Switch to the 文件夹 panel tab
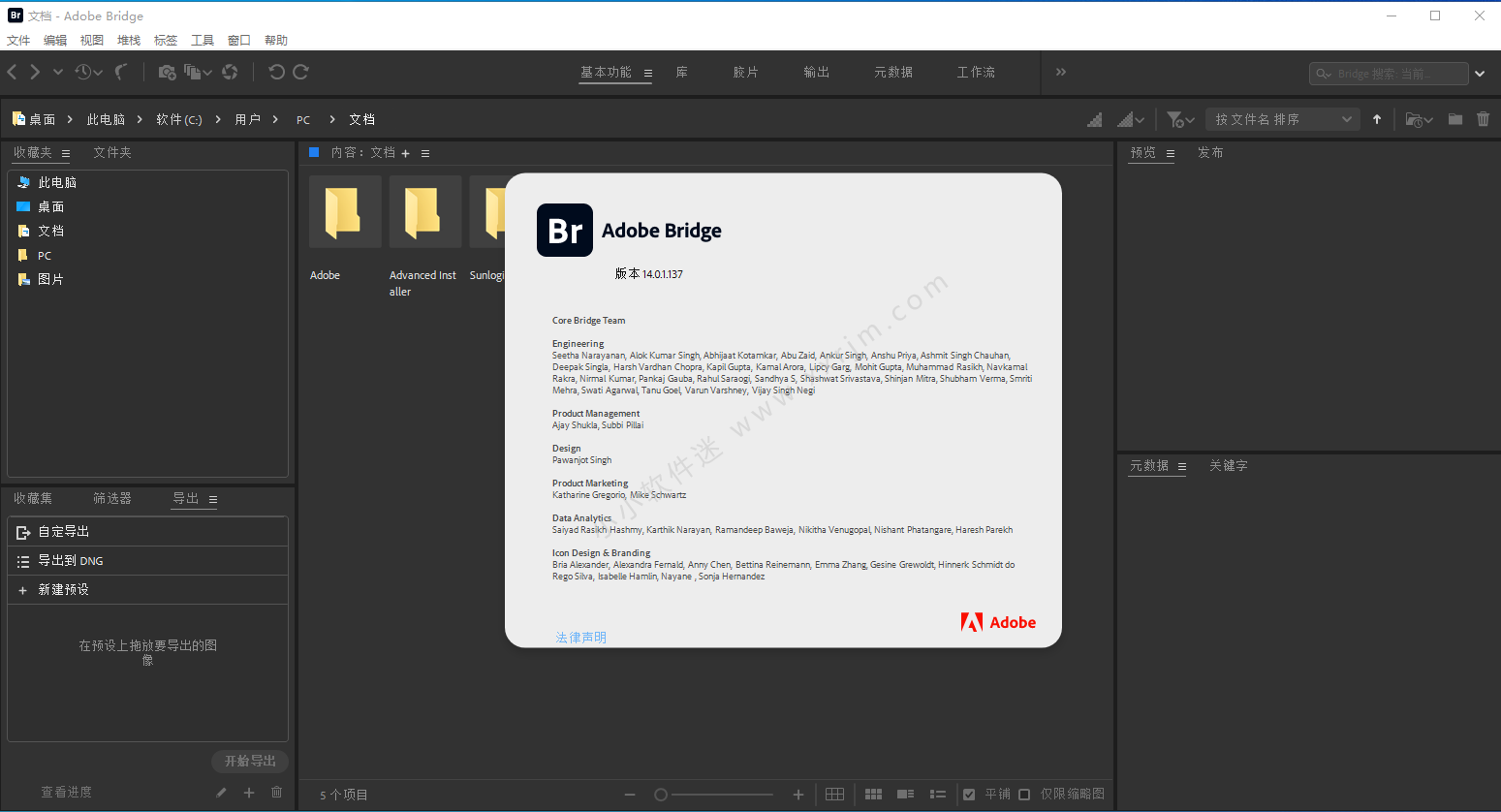The image size is (1501, 812). point(112,152)
